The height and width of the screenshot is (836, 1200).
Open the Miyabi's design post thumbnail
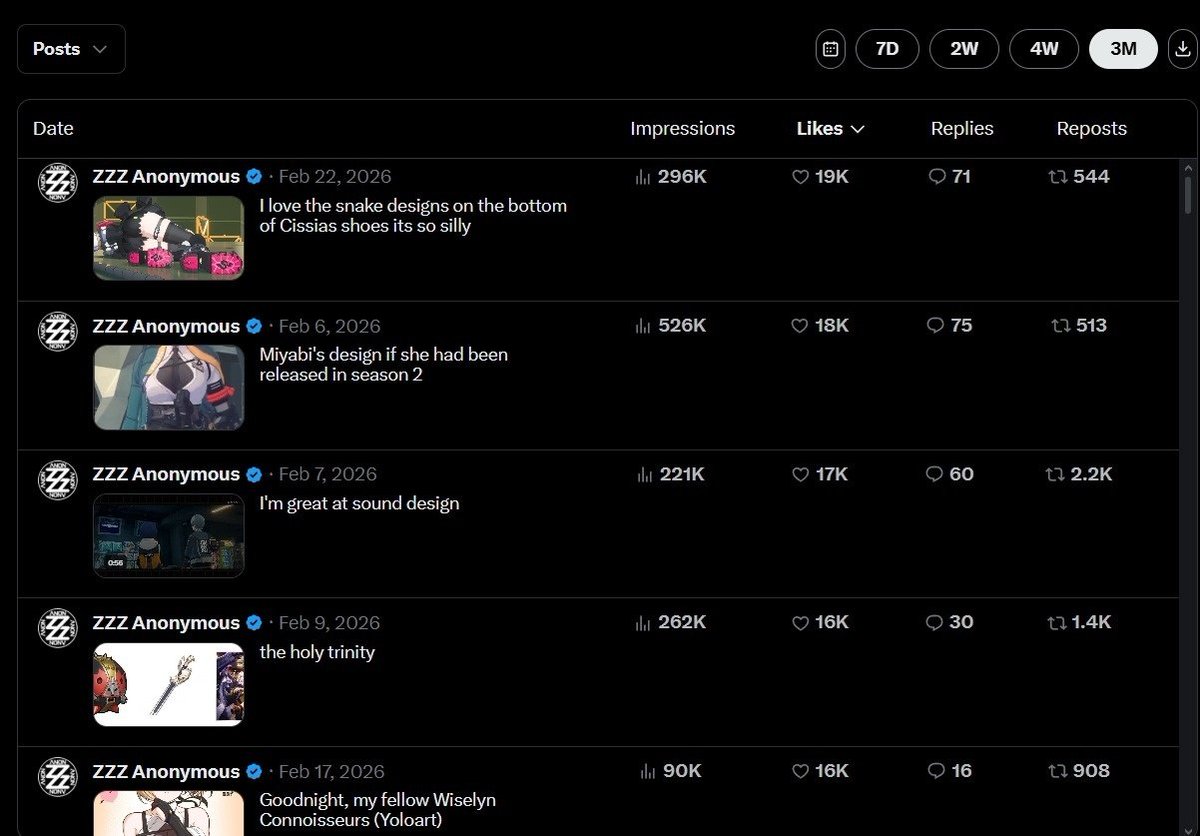pos(169,387)
